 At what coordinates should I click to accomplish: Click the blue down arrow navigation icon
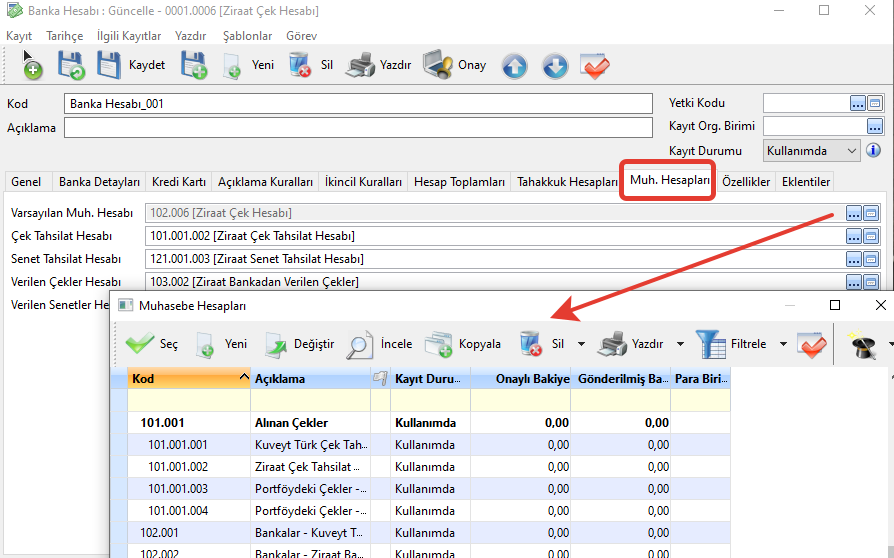[x=555, y=66]
